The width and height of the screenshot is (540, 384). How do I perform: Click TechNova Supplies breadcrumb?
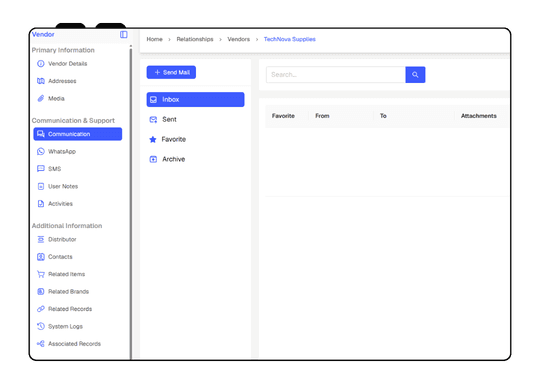290,39
